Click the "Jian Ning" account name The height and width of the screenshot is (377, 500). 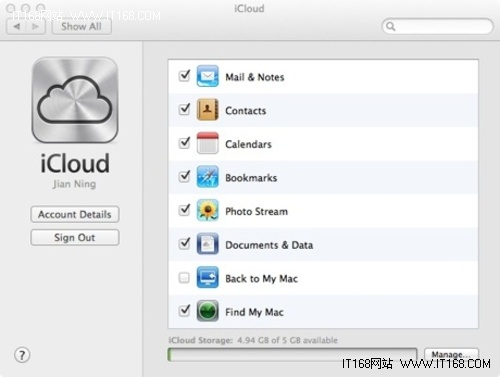click(74, 184)
